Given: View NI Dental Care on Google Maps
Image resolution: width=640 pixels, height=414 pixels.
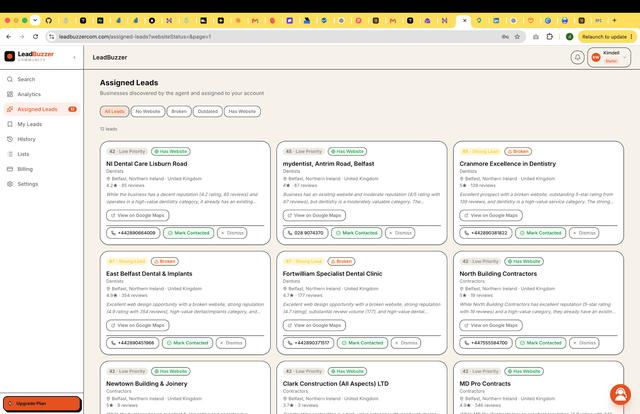Looking at the screenshot, I should (x=138, y=215).
